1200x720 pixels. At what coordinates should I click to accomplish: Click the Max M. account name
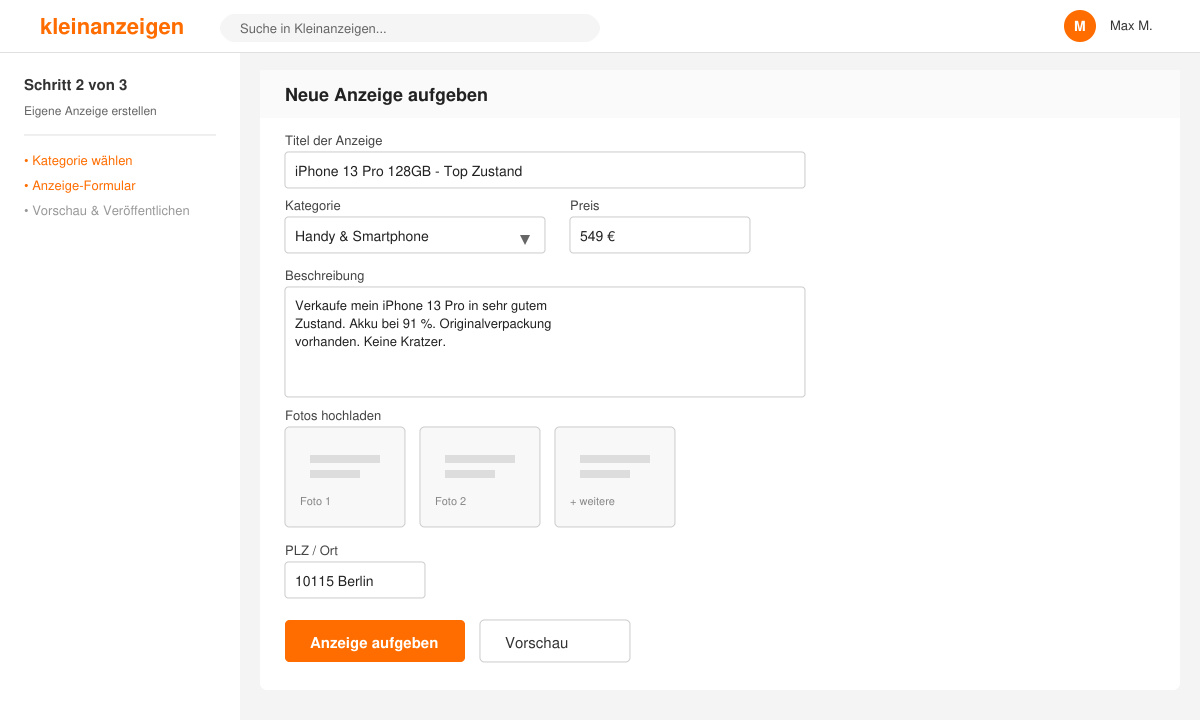click(x=1131, y=26)
